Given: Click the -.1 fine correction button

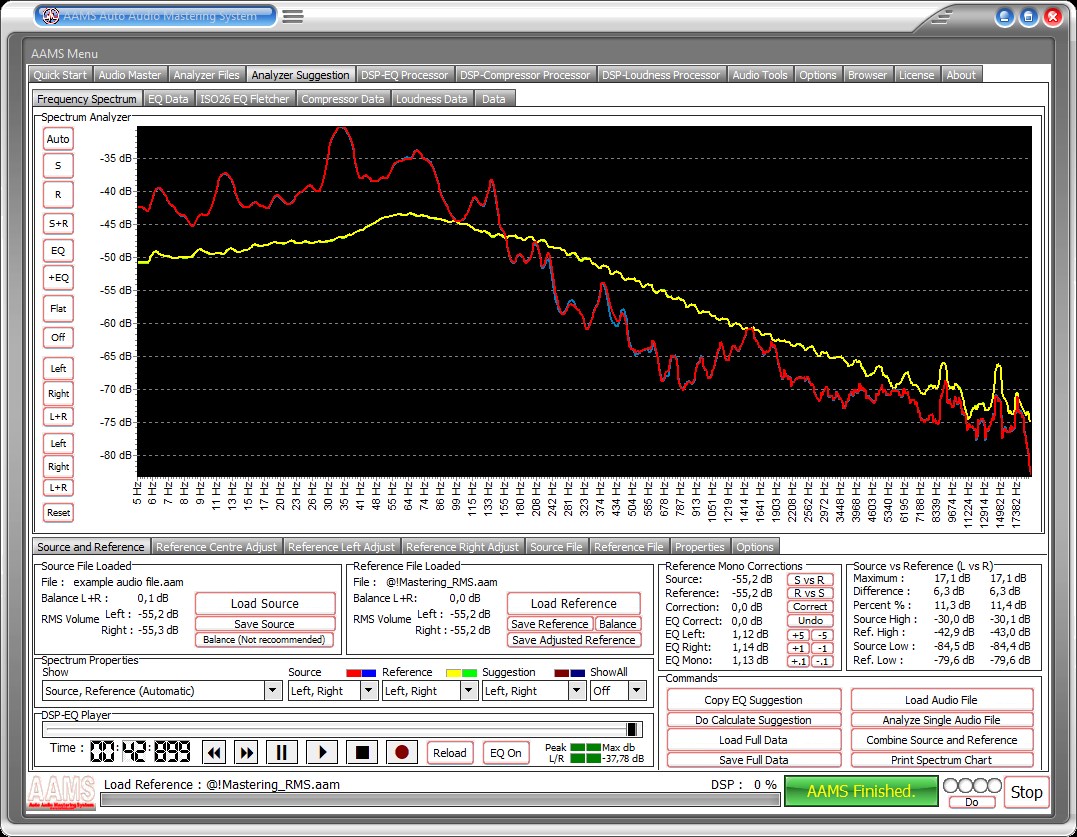Looking at the screenshot, I should tap(822, 661).
